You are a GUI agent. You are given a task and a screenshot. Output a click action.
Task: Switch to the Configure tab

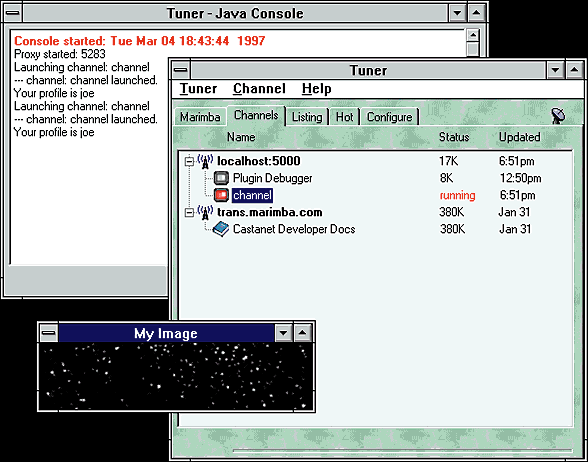(x=389, y=117)
